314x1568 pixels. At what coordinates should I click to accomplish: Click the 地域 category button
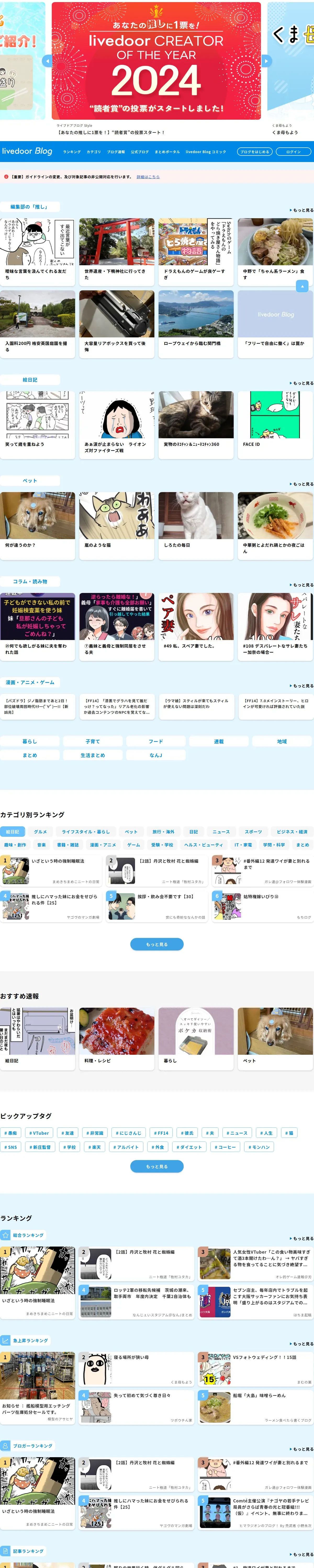click(x=282, y=741)
